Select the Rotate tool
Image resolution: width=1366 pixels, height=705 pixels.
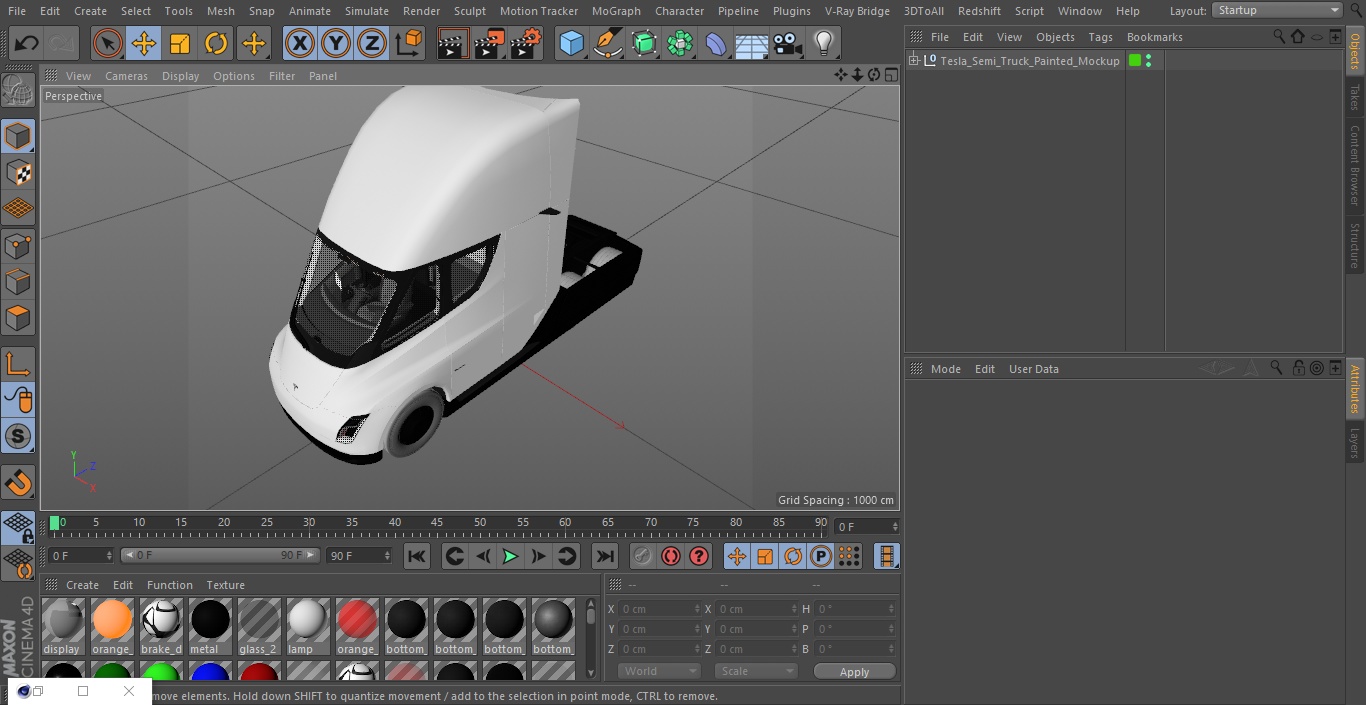(216, 43)
